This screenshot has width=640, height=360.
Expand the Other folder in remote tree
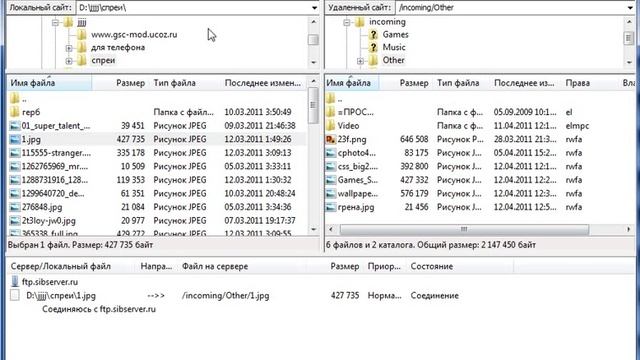[x=360, y=61]
